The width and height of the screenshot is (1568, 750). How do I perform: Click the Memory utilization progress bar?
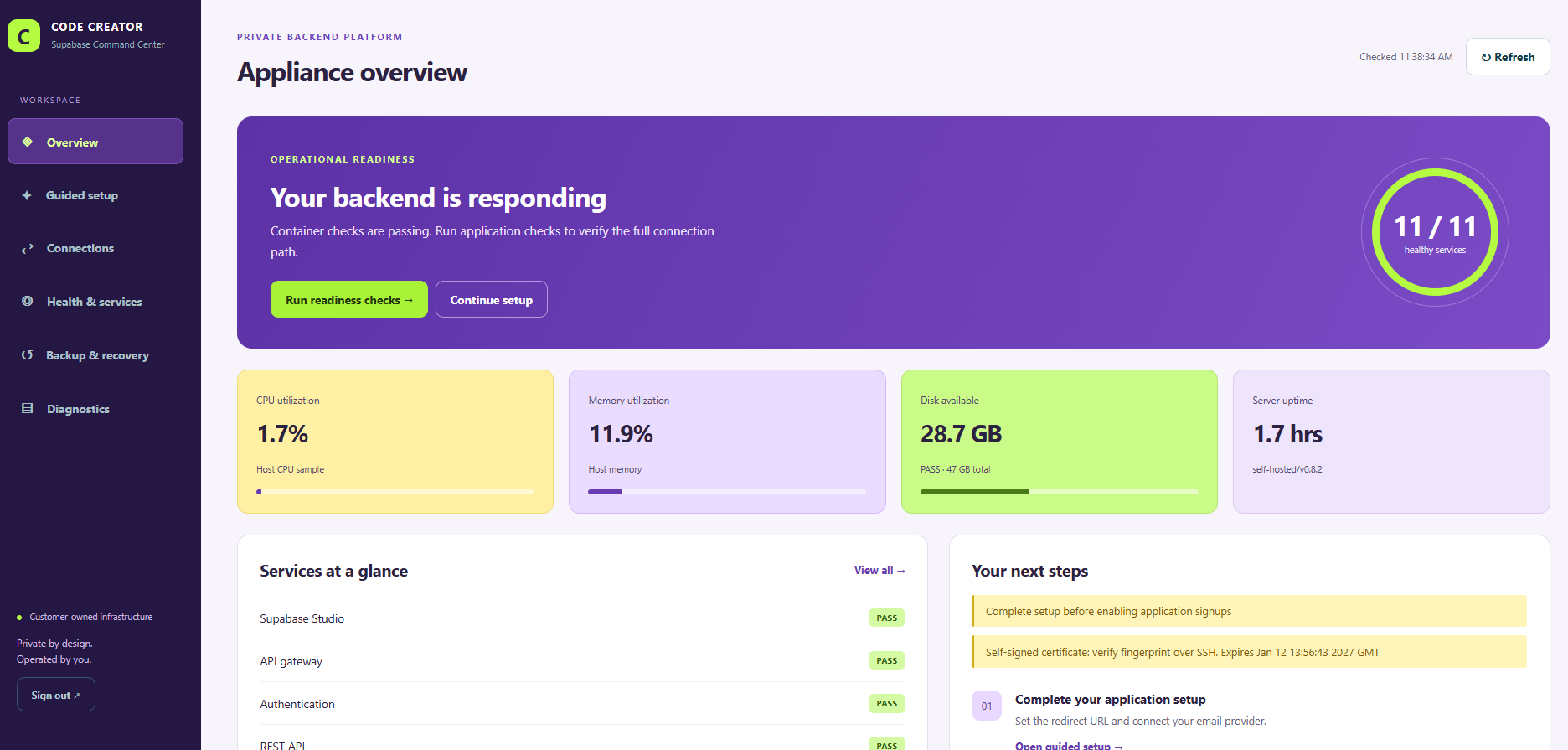(727, 492)
